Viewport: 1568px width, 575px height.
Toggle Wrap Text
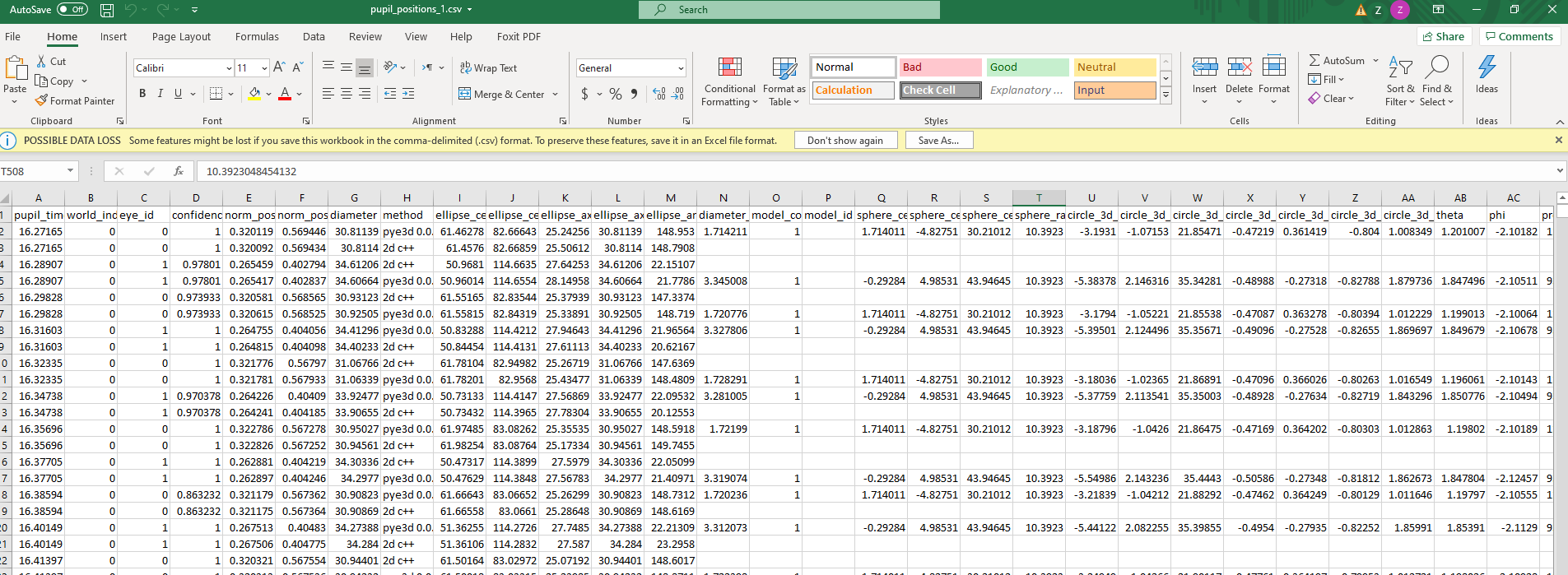point(488,67)
